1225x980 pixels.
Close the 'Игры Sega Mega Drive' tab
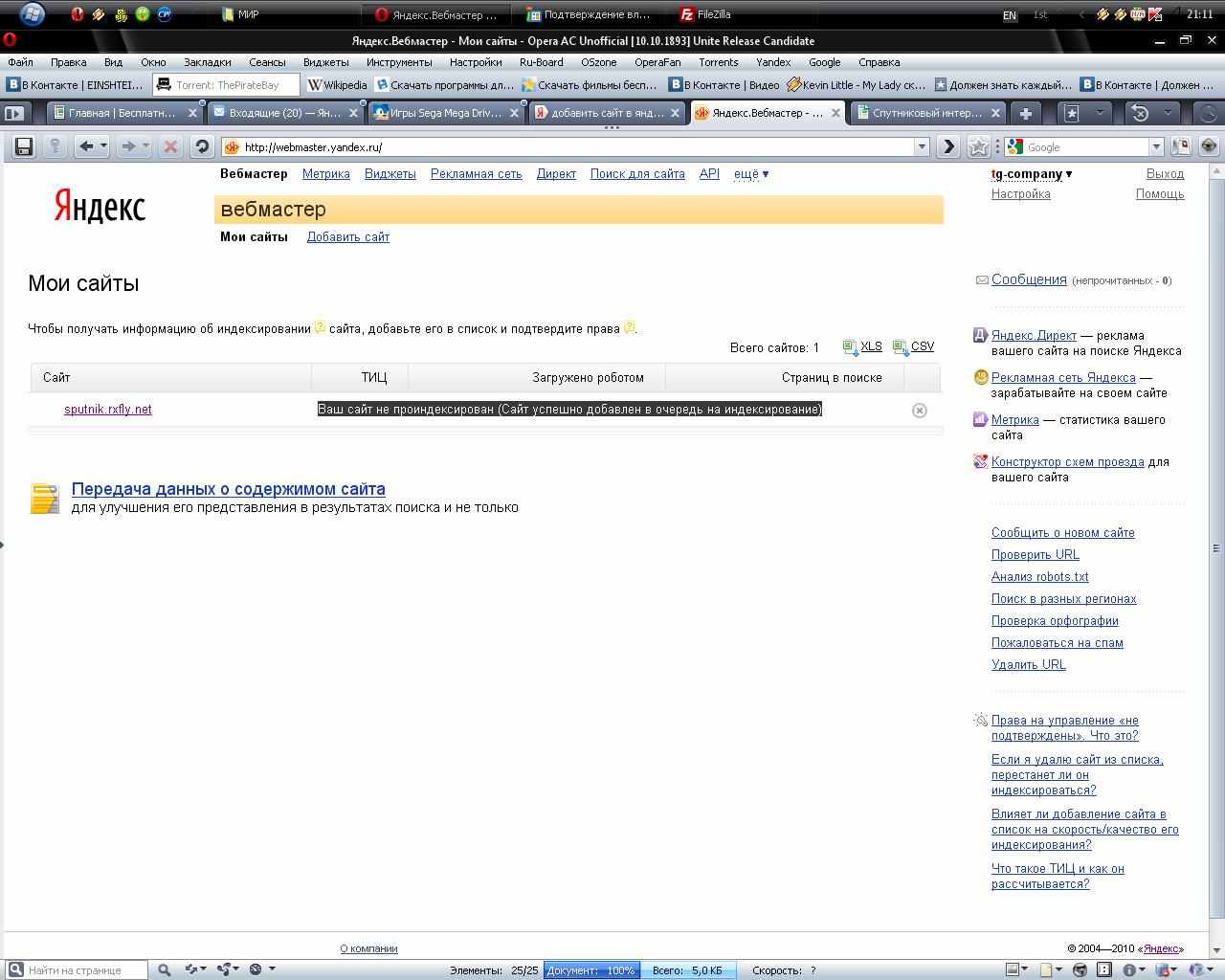(514, 113)
